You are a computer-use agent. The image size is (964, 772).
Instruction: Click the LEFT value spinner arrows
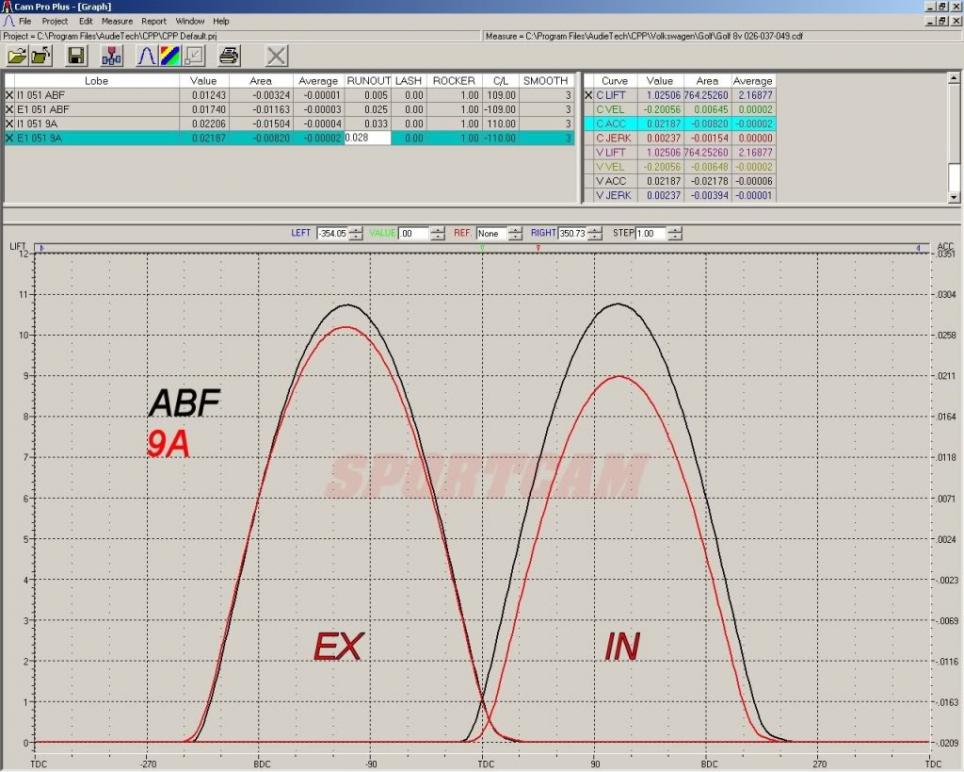[355, 234]
